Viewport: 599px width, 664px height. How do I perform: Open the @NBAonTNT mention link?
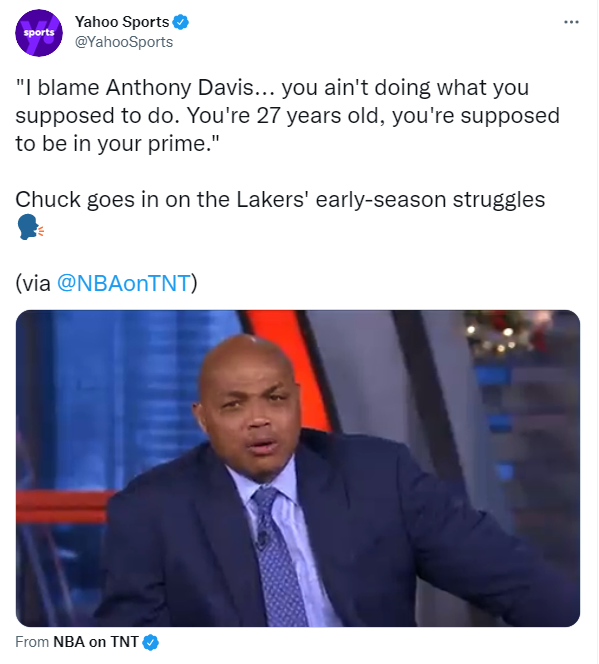point(124,283)
